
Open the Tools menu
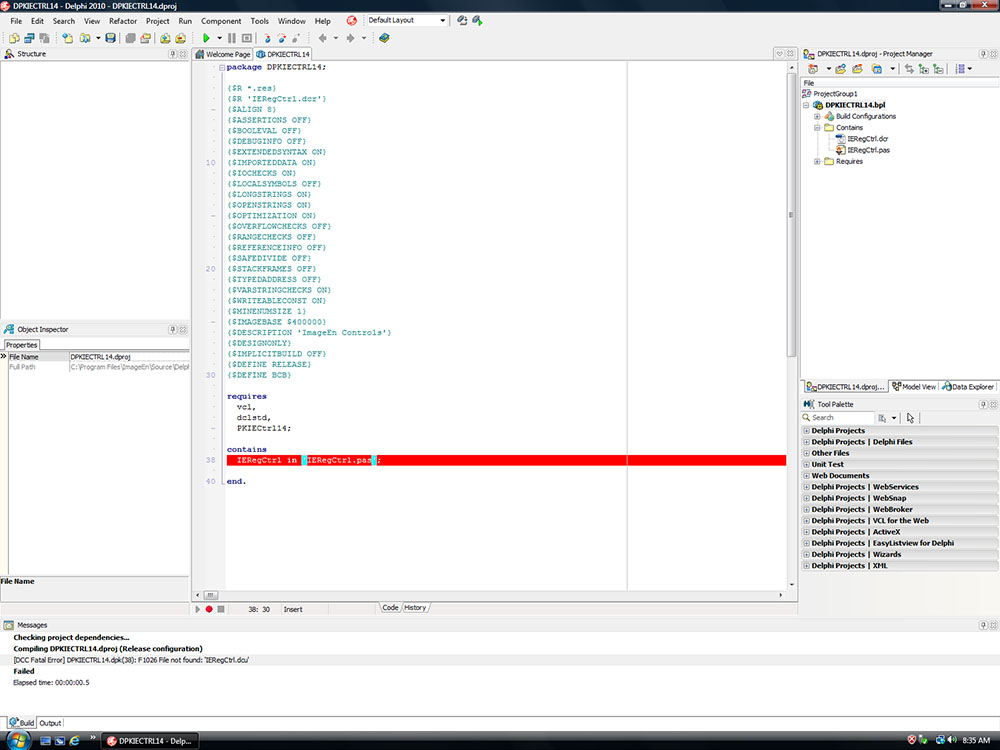259,21
